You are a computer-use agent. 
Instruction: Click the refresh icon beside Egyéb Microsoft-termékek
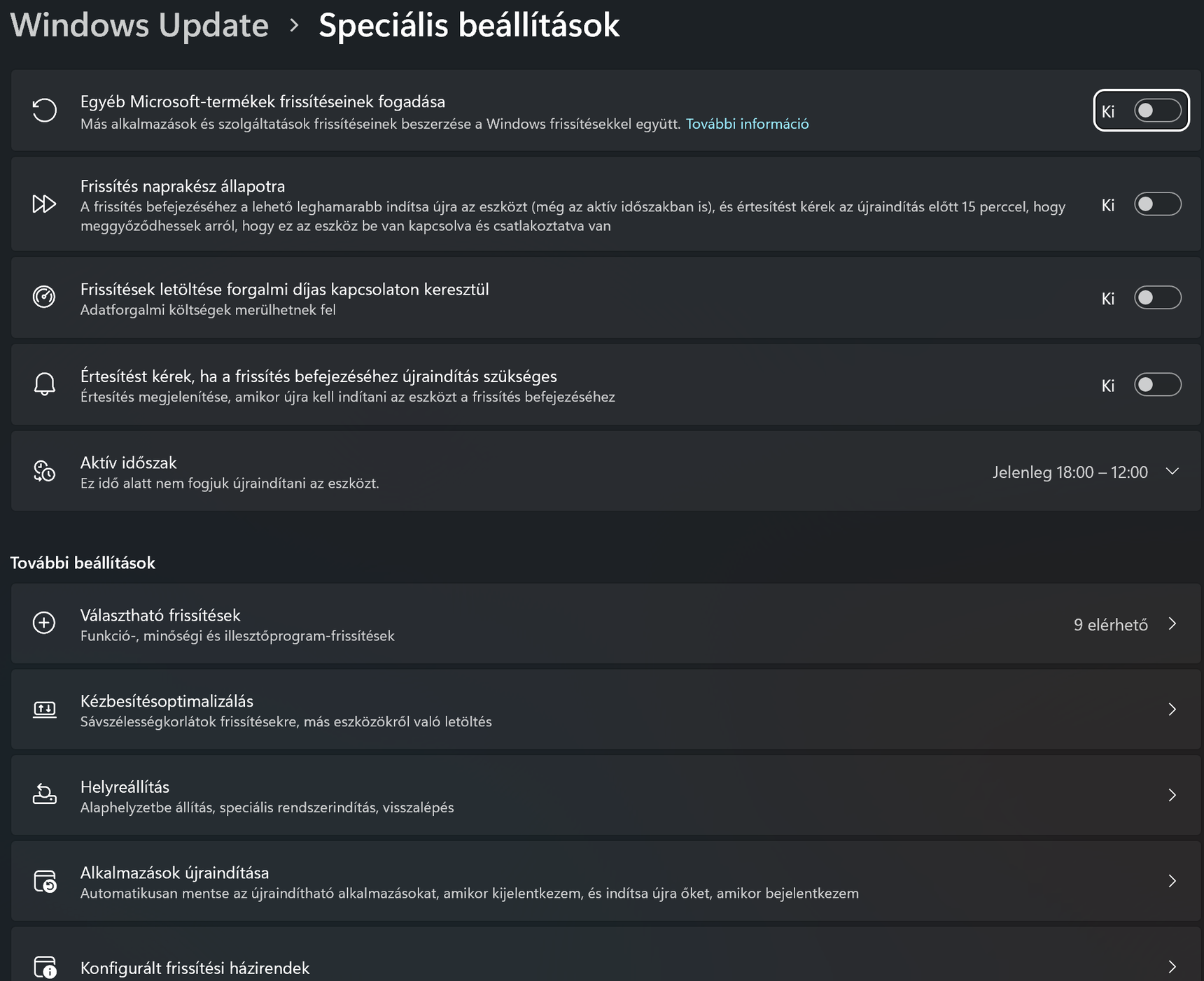44,111
